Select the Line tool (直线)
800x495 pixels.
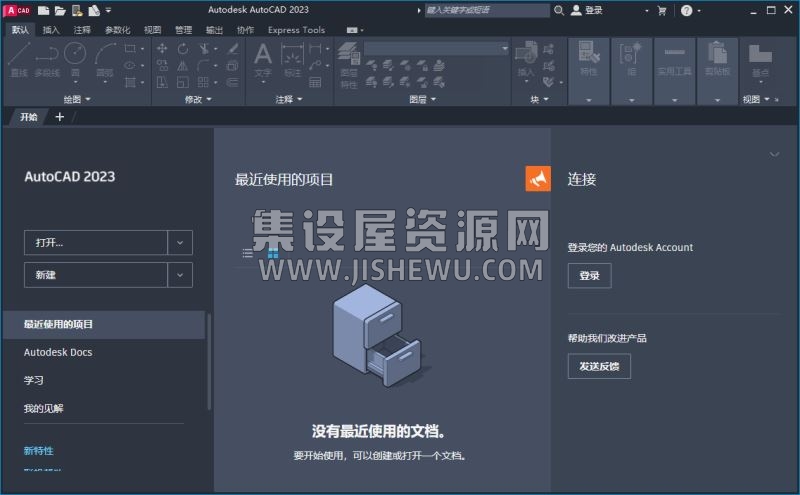pos(19,60)
